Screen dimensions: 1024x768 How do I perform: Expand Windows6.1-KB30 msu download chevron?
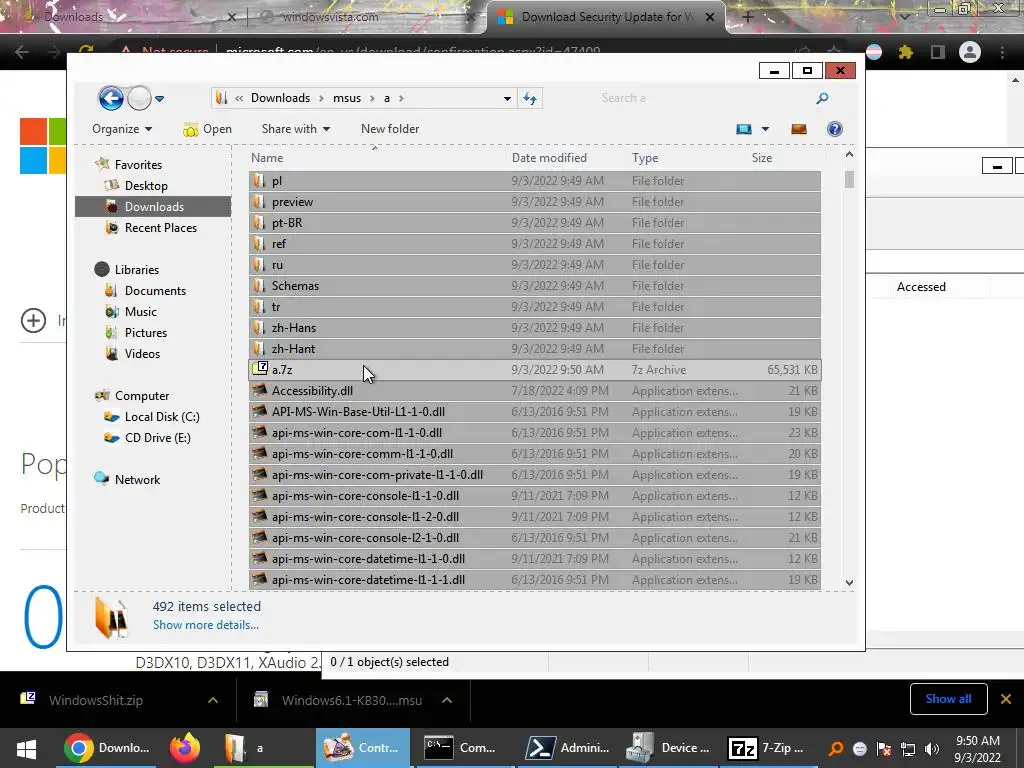[x=447, y=700]
